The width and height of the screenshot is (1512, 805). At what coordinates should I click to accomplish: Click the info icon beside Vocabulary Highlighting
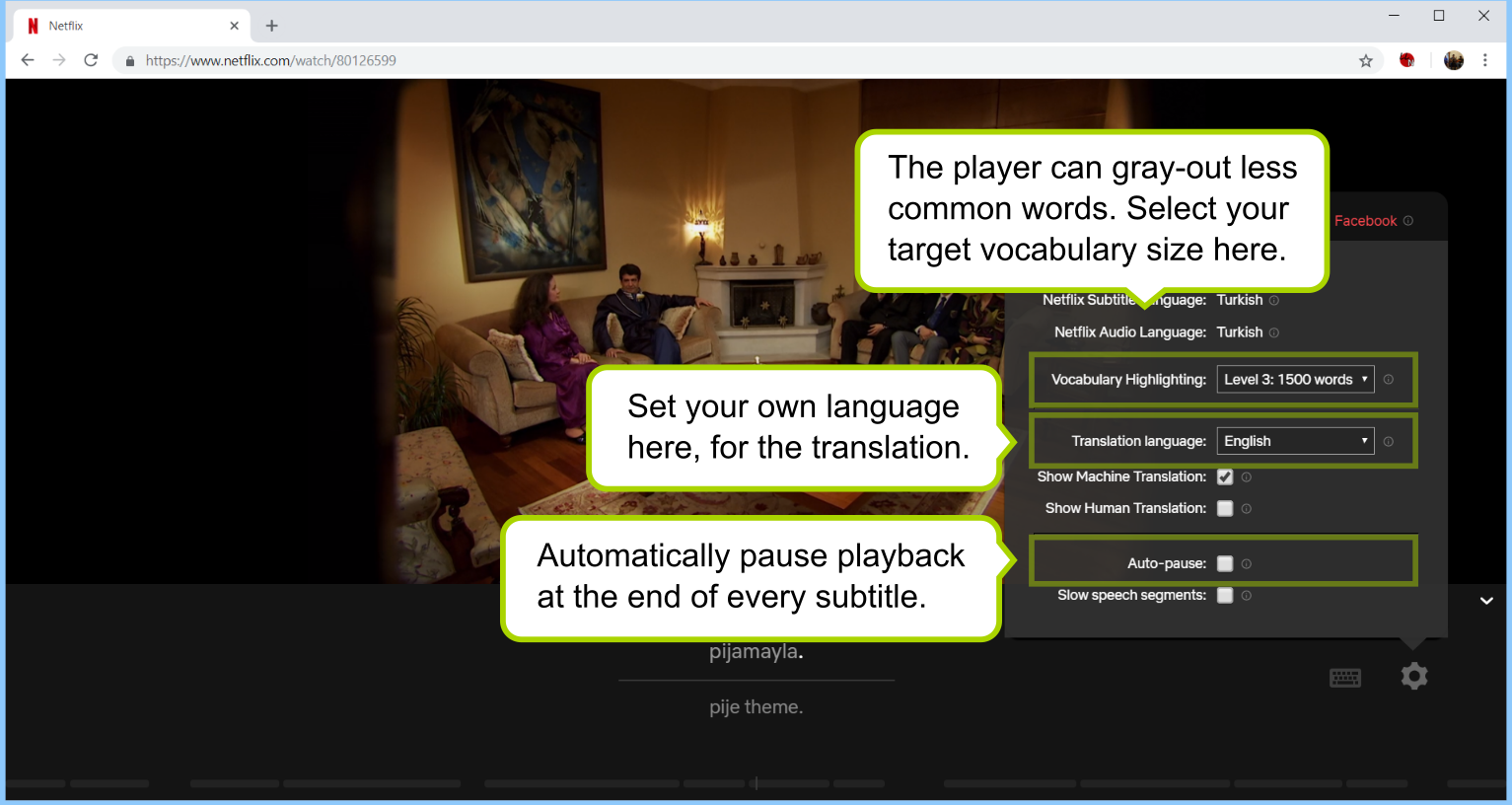(1388, 380)
